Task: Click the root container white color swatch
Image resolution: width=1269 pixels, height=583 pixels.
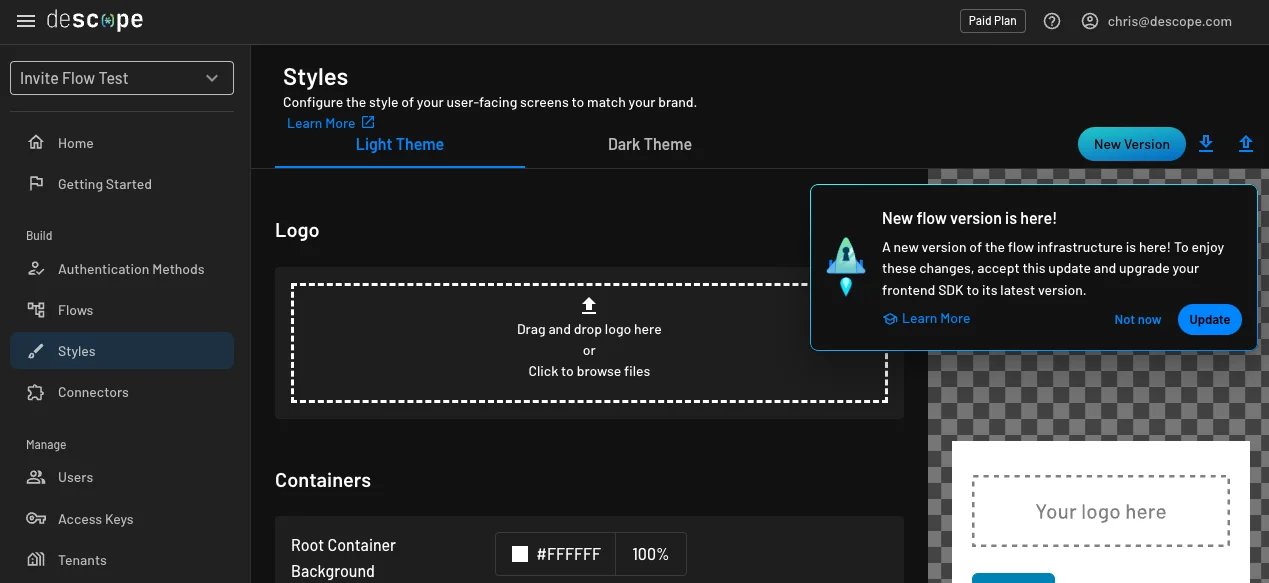Action: [520, 554]
